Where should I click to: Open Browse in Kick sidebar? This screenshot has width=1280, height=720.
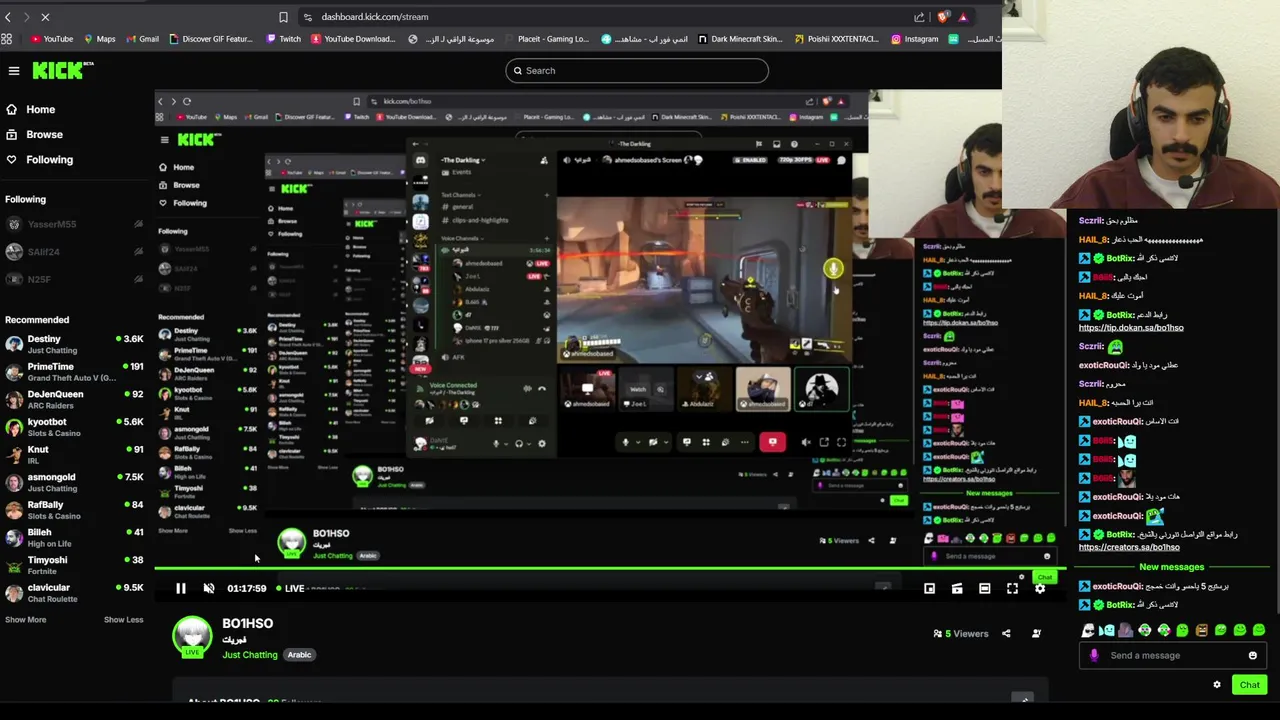pyautogui.click(x=34, y=134)
